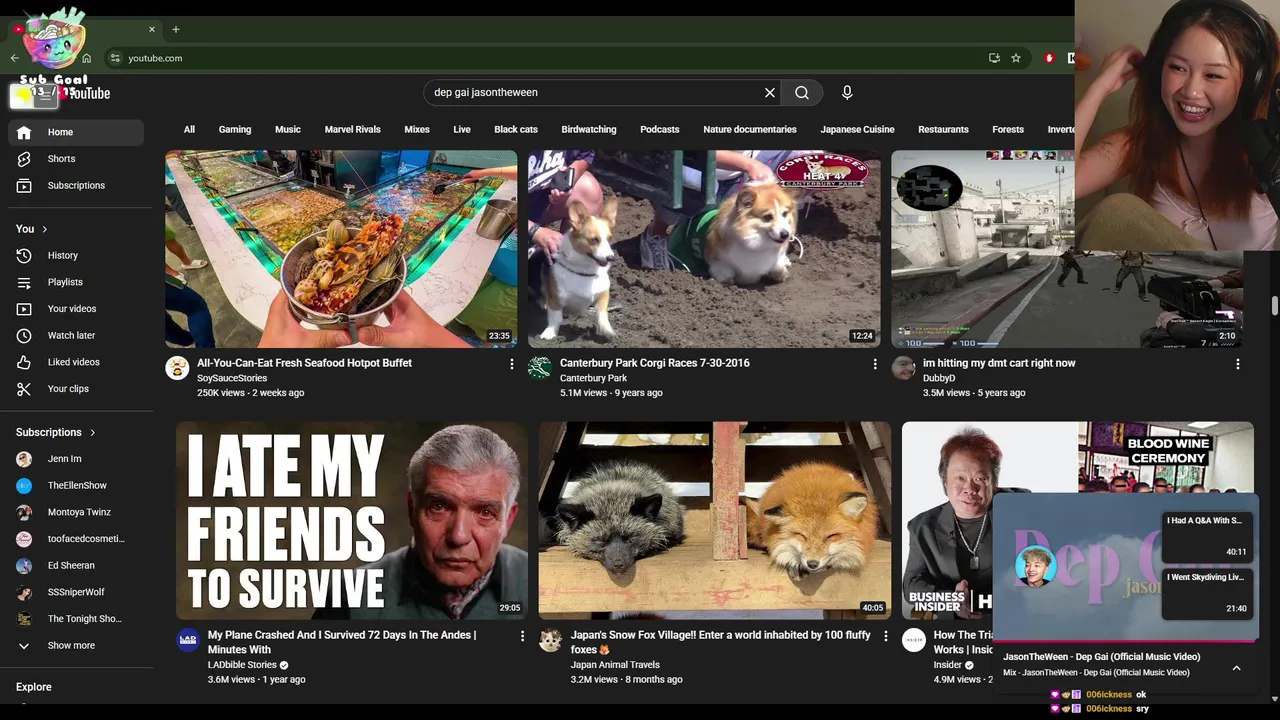This screenshot has width=1280, height=720.
Task: Click the SoySauceStories channel avatar
Action: coord(177,368)
